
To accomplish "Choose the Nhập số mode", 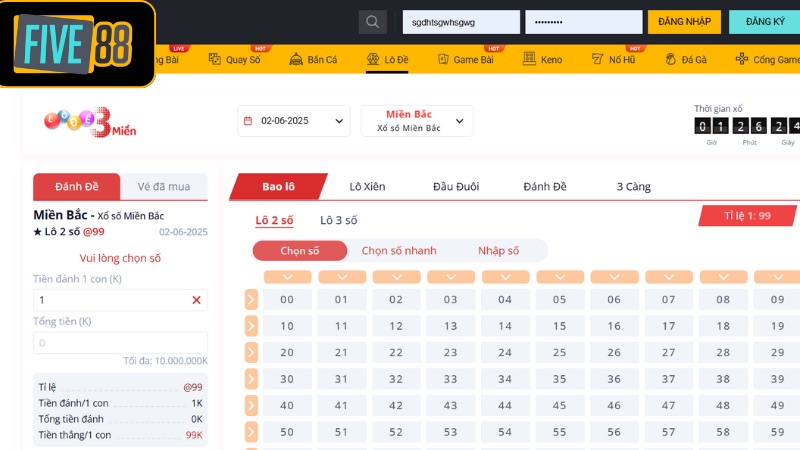I will 498,251.
